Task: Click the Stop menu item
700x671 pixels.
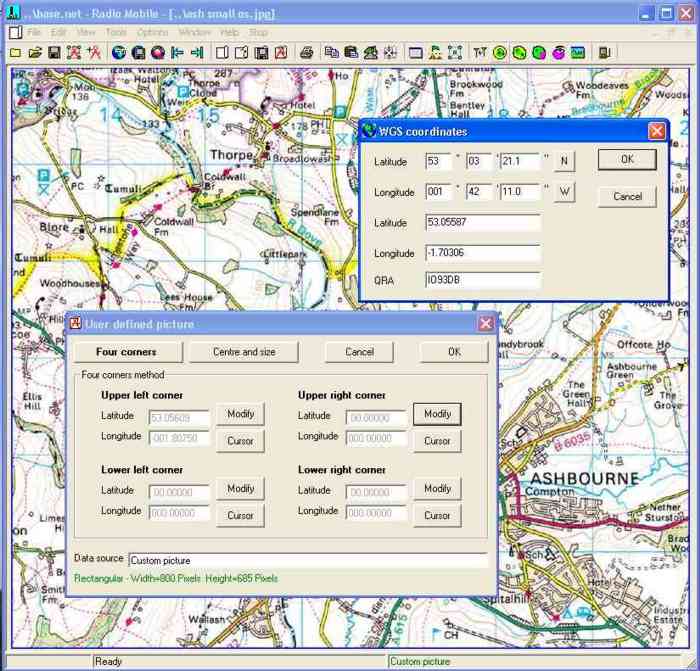Action: pos(258,33)
